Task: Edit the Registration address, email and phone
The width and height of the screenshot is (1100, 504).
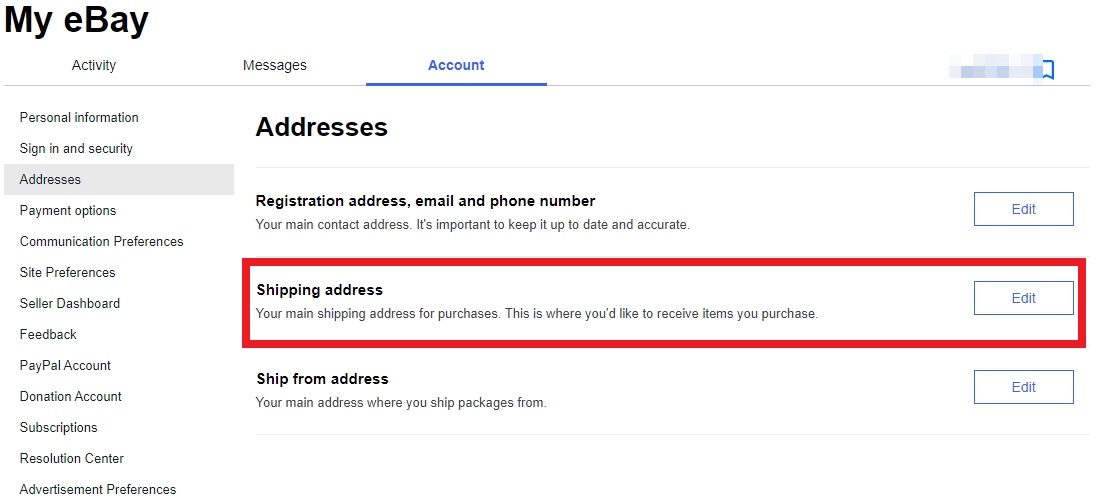Action: coord(1024,209)
